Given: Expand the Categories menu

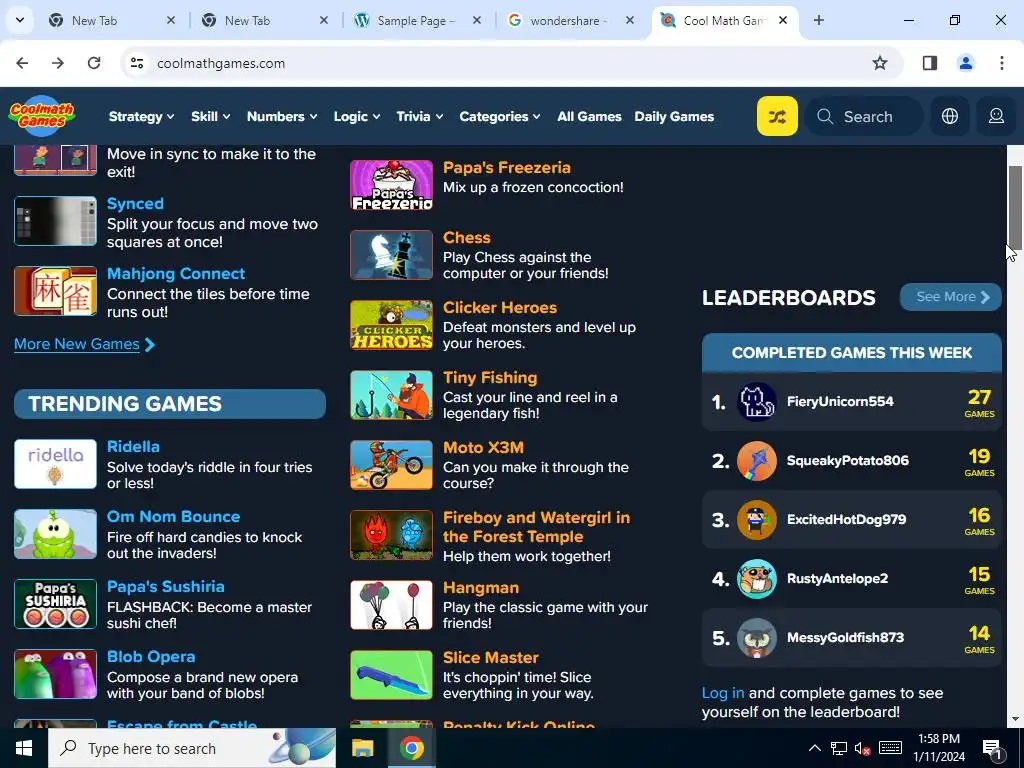Looking at the screenshot, I should point(500,116).
